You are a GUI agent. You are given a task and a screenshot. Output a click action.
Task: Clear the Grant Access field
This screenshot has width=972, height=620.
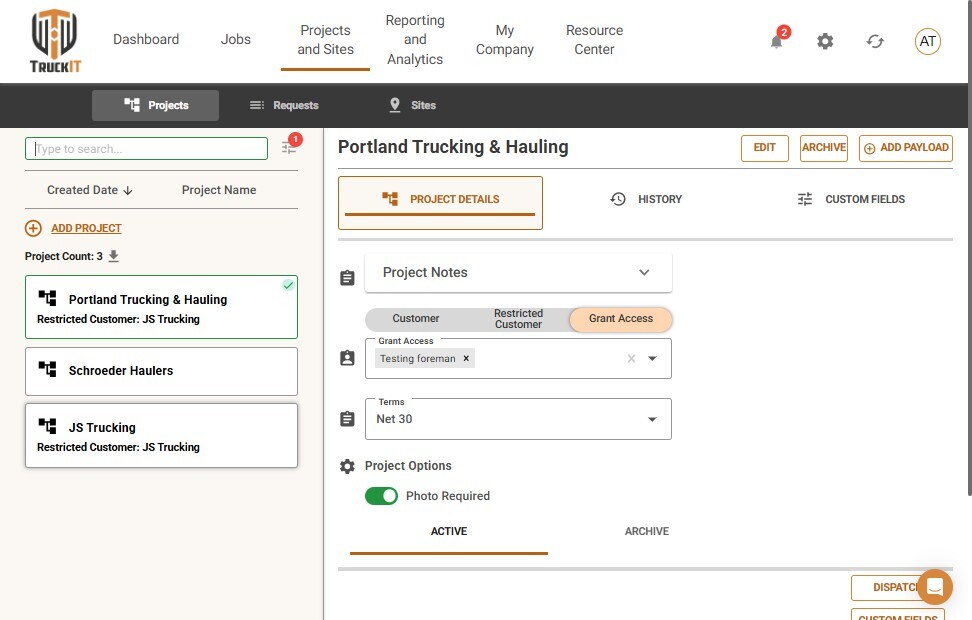tap(631, 358)
